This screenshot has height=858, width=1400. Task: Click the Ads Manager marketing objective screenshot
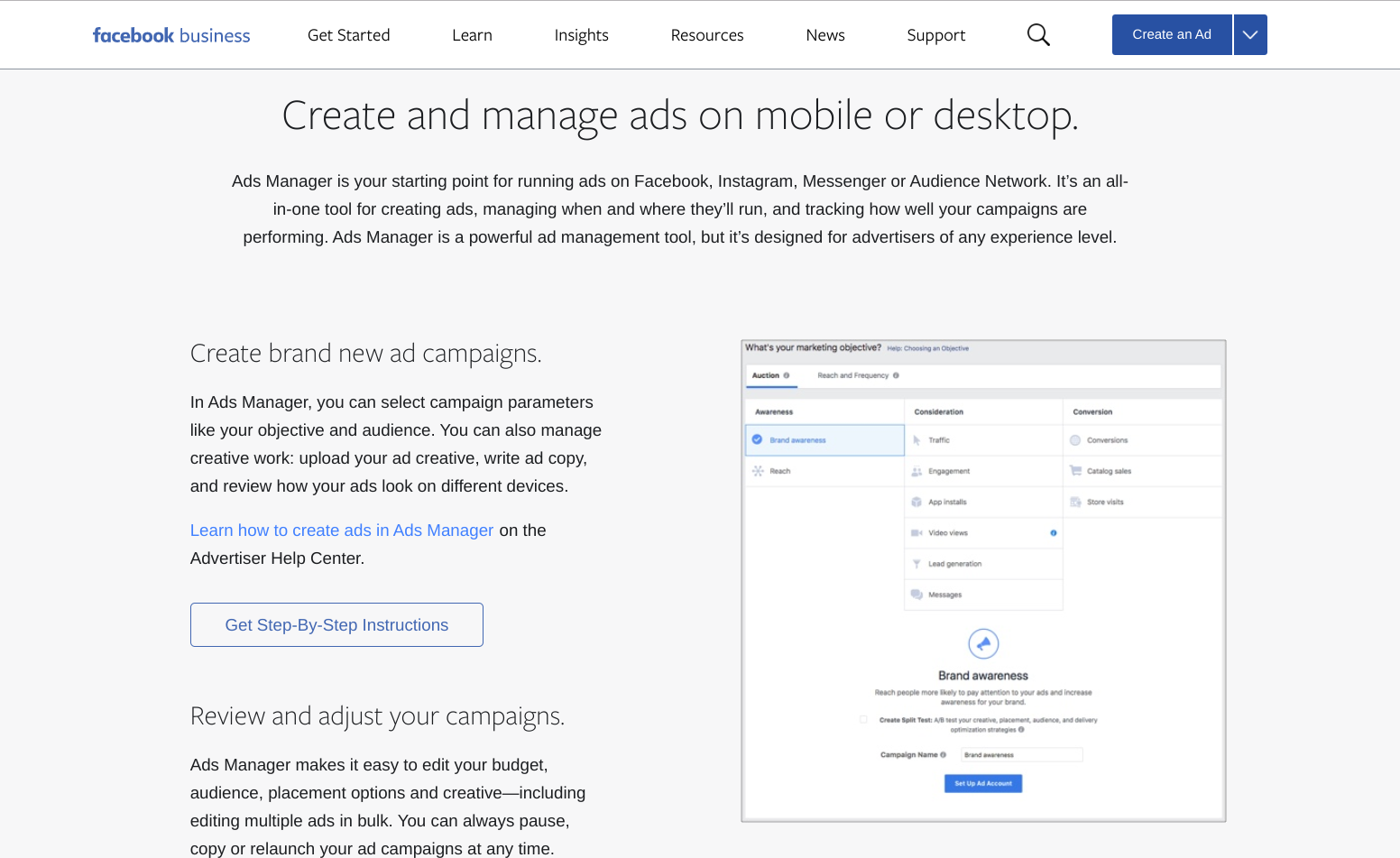click(x=983, y=581)
